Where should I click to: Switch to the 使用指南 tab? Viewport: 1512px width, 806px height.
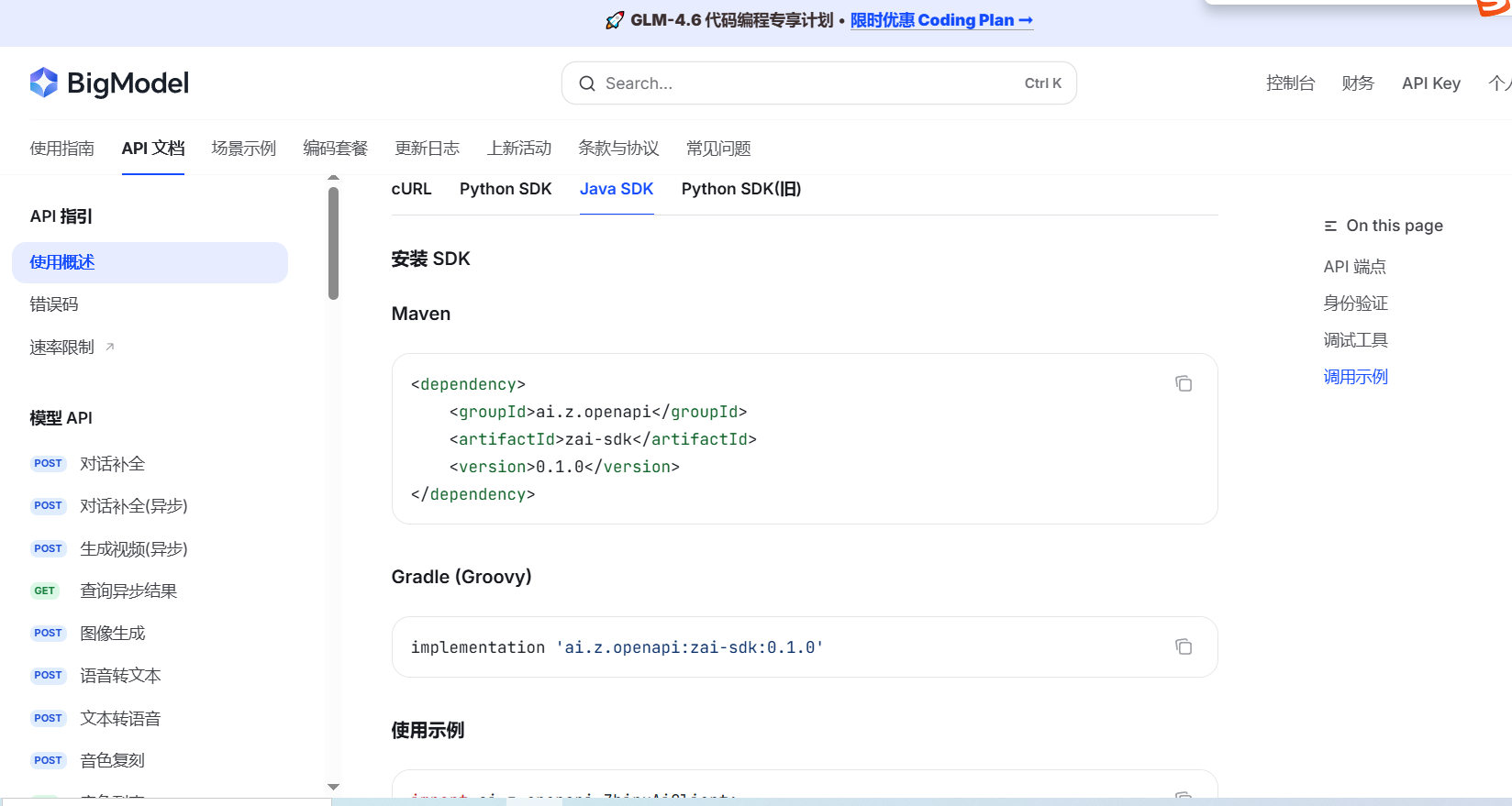coord(62,149)
